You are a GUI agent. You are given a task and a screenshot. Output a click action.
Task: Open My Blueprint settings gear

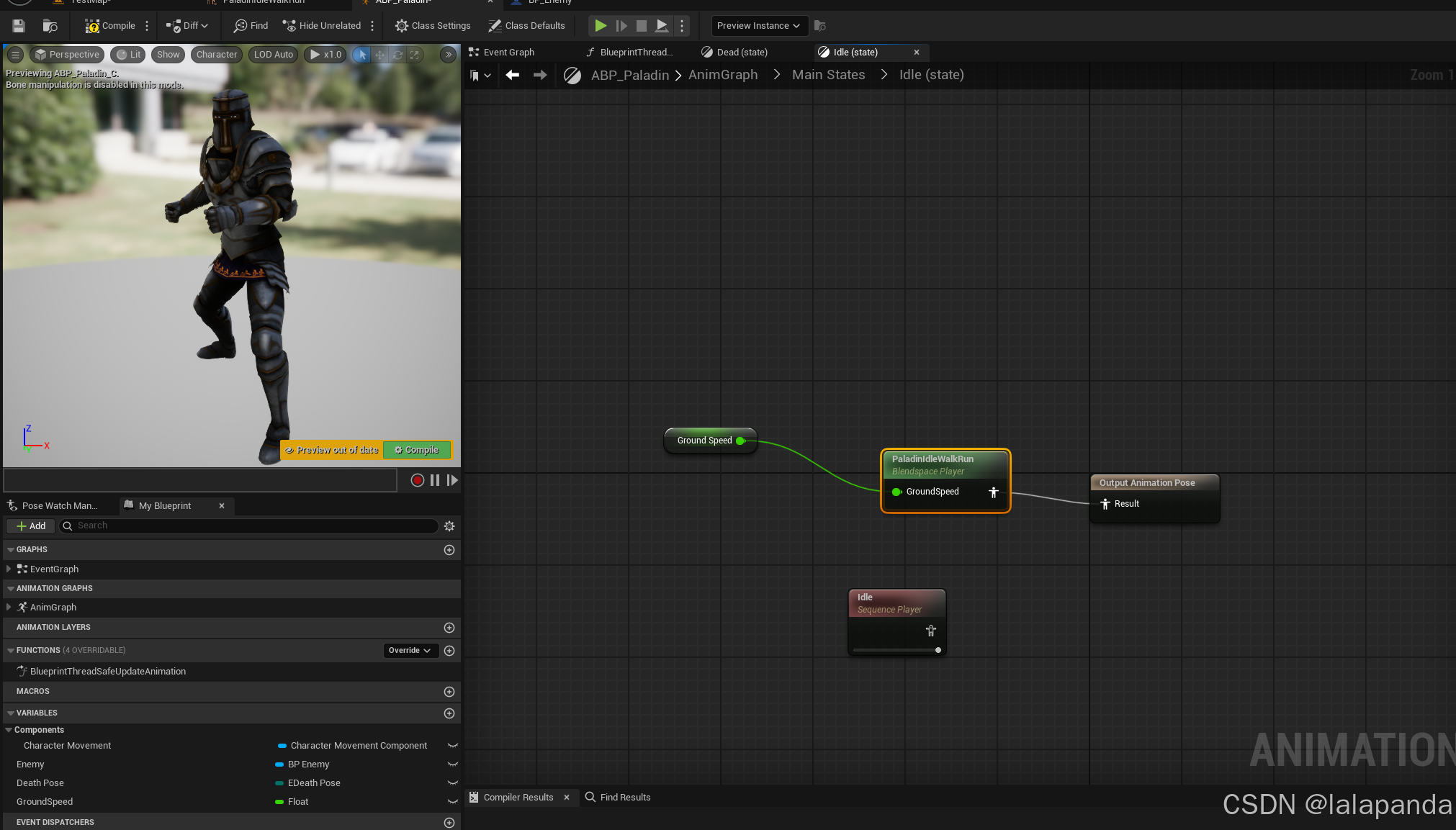tap(449, 526)
